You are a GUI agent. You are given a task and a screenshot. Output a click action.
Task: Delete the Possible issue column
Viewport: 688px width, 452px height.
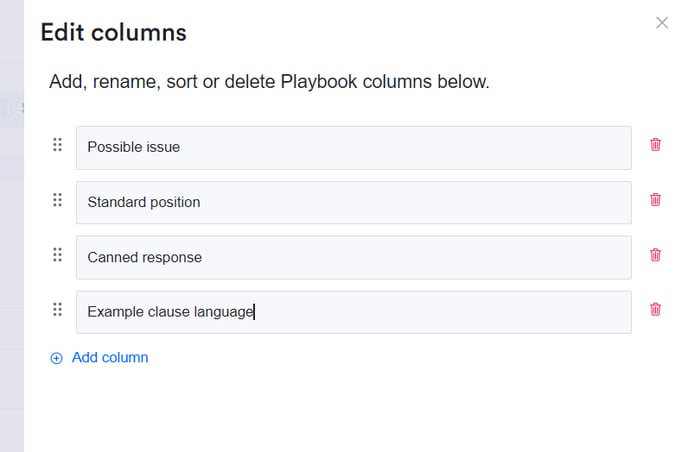pyautogui.click(x=655, y=145)
